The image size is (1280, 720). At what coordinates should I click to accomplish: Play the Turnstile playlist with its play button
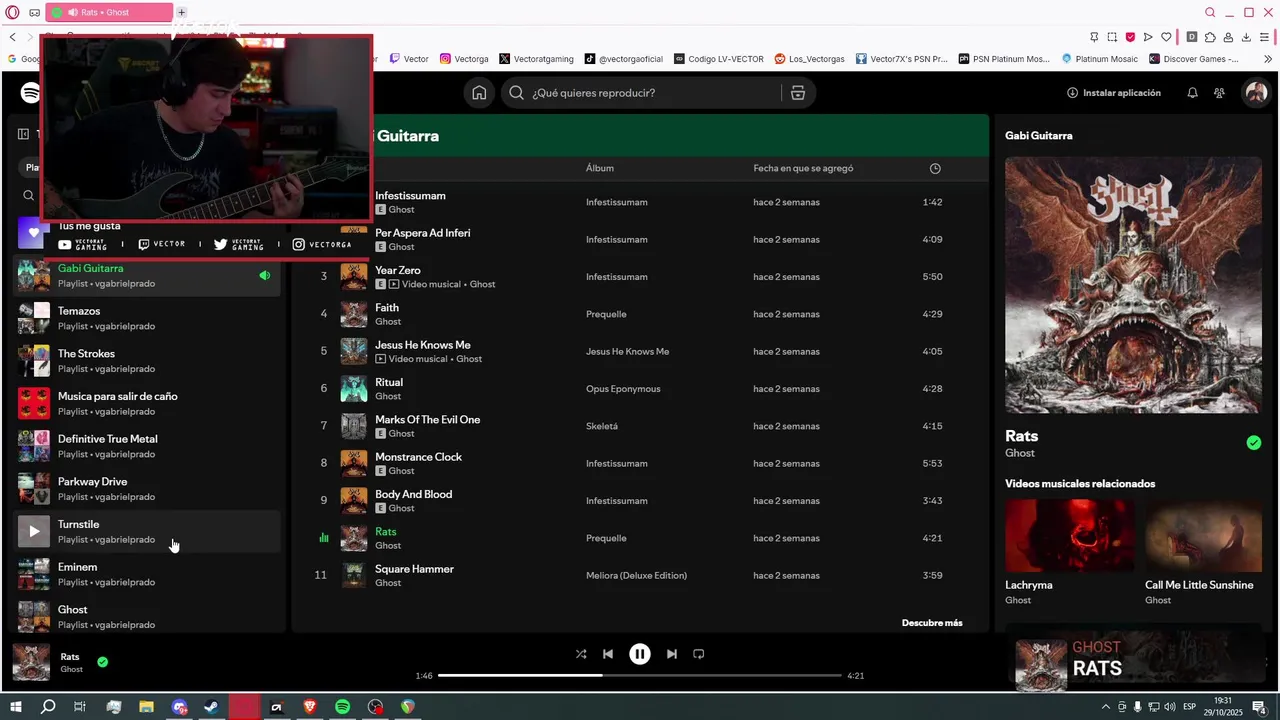tap(34, 532)
